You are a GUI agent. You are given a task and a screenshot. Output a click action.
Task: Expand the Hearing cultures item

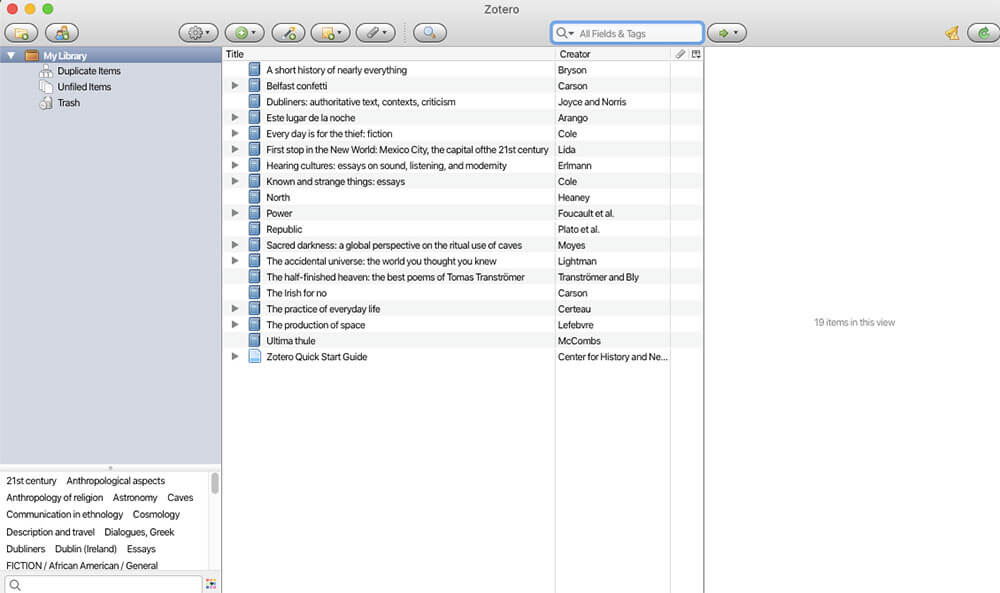[235, 165]
